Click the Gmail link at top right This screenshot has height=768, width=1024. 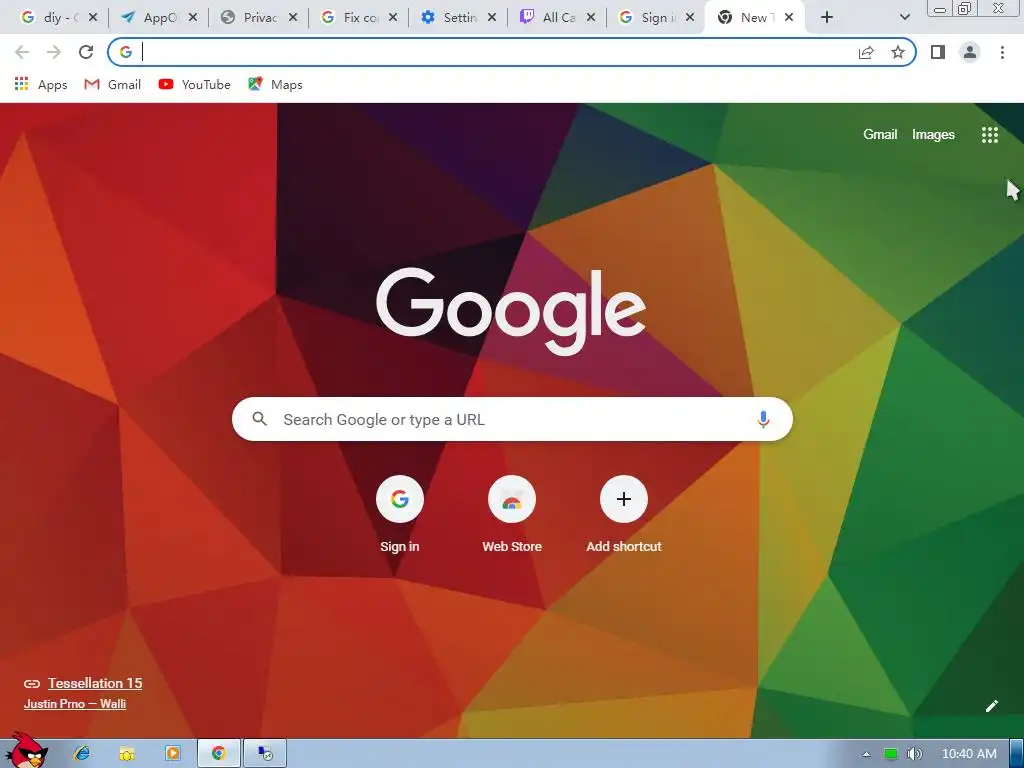(880, 135)
